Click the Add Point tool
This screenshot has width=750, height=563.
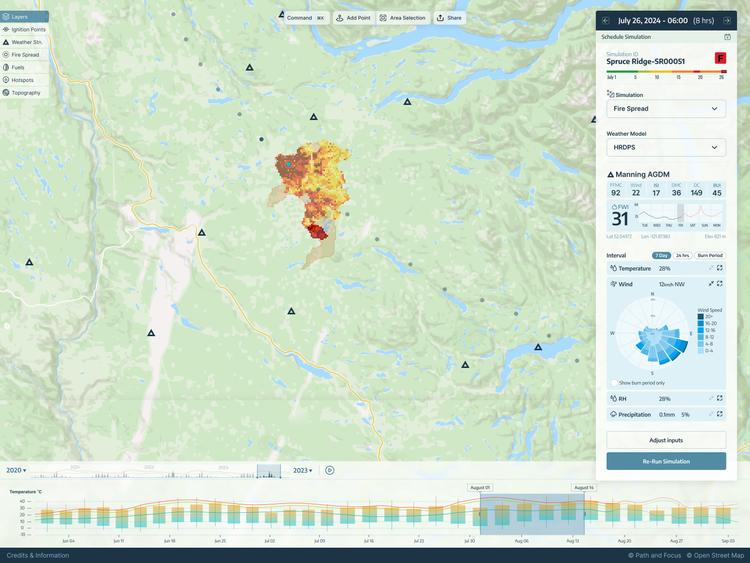click(x=352, y=18)
